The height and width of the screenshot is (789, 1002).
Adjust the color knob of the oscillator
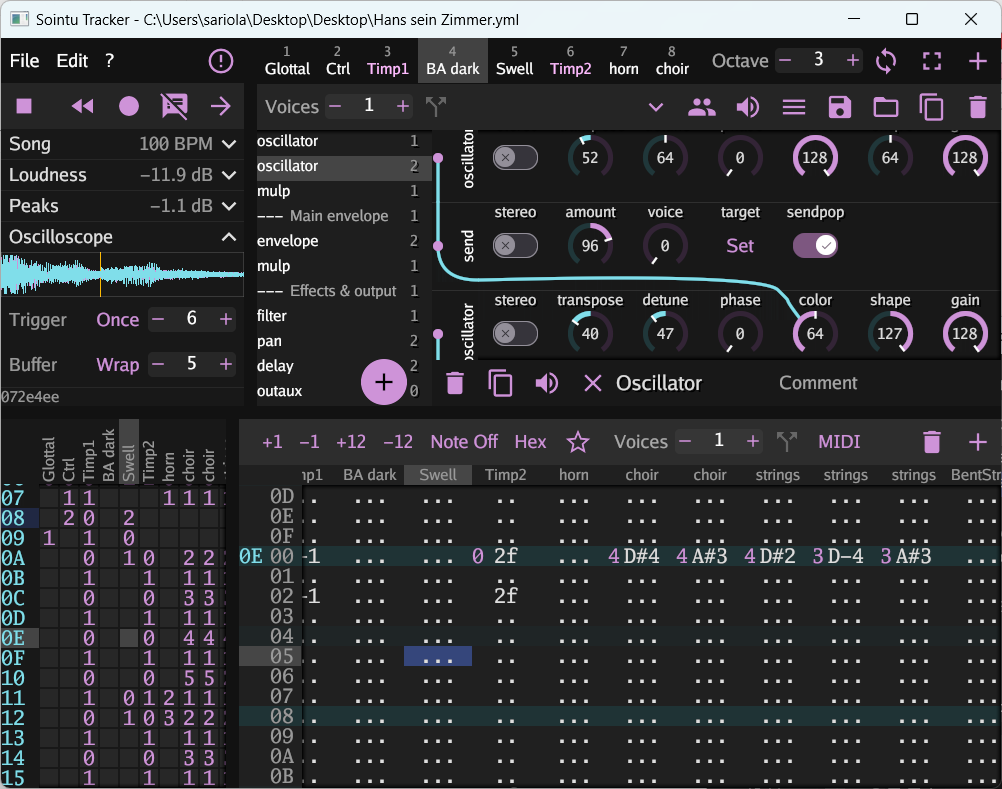click(x=815, y=330)
